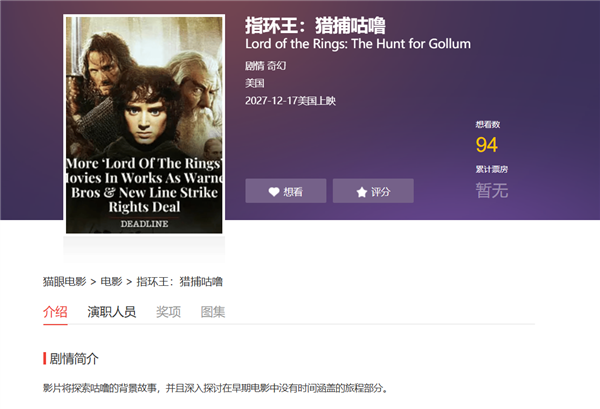Click the 美国 country label
Image resolution: width=600 pixels, height=409 pixels.
pos(255,83)
